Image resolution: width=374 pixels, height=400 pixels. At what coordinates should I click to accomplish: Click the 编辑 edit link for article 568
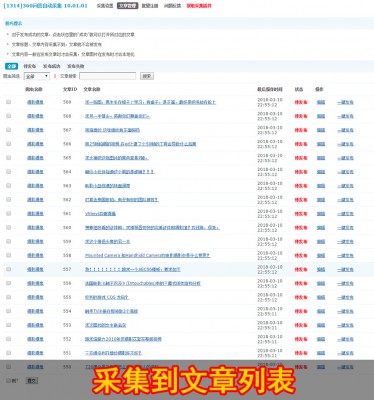point(321,116)
